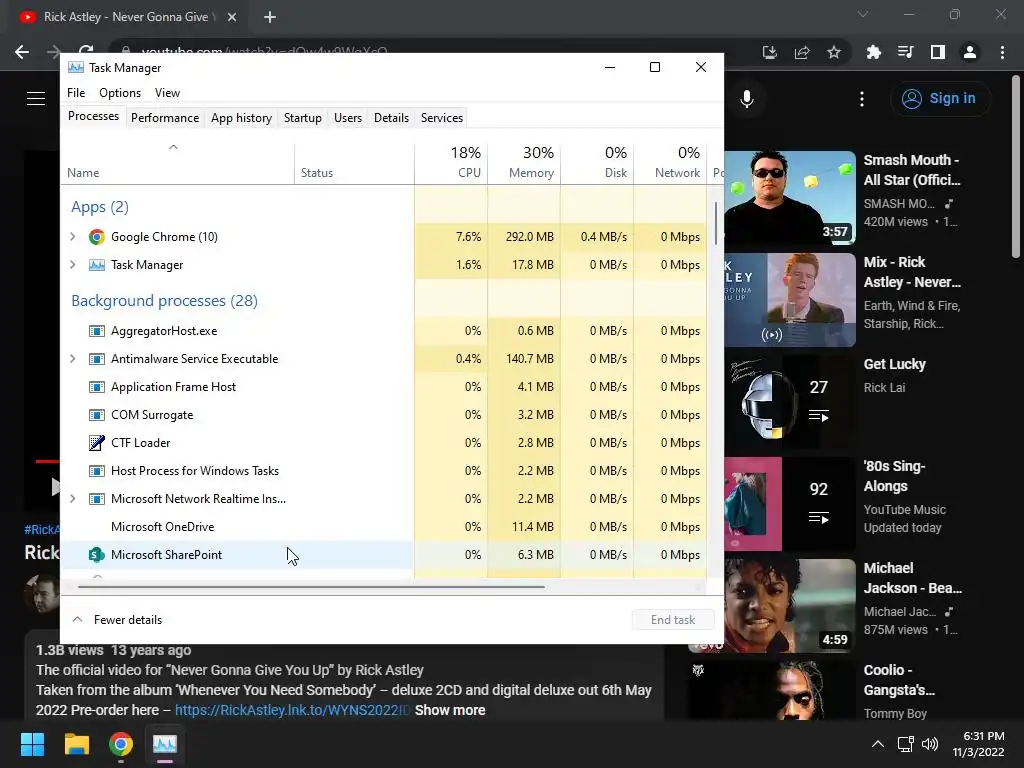This screenshot has width=1024, height=768.
Task: Open Michael Jackson Beat It thumbnail
Action: tap(790, 605)
